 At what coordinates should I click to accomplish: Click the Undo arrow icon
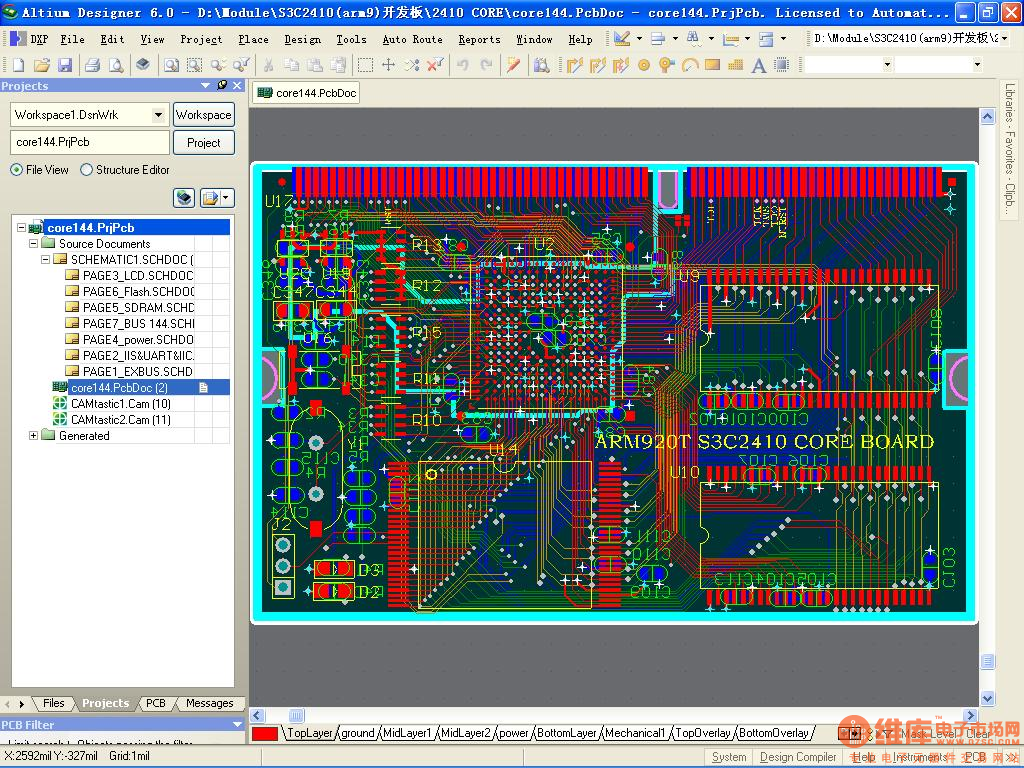(463, 65)
